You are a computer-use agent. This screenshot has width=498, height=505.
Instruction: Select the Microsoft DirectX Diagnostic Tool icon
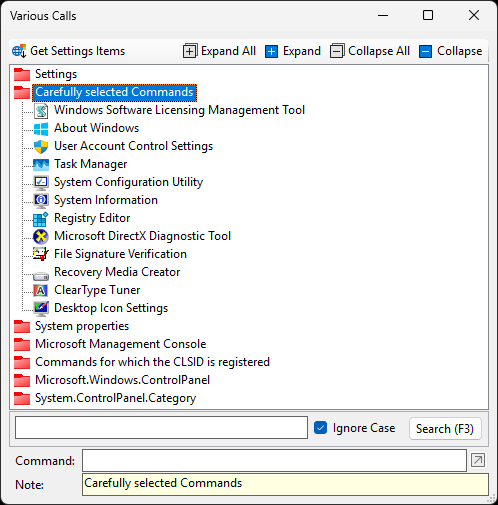(41, 236)
